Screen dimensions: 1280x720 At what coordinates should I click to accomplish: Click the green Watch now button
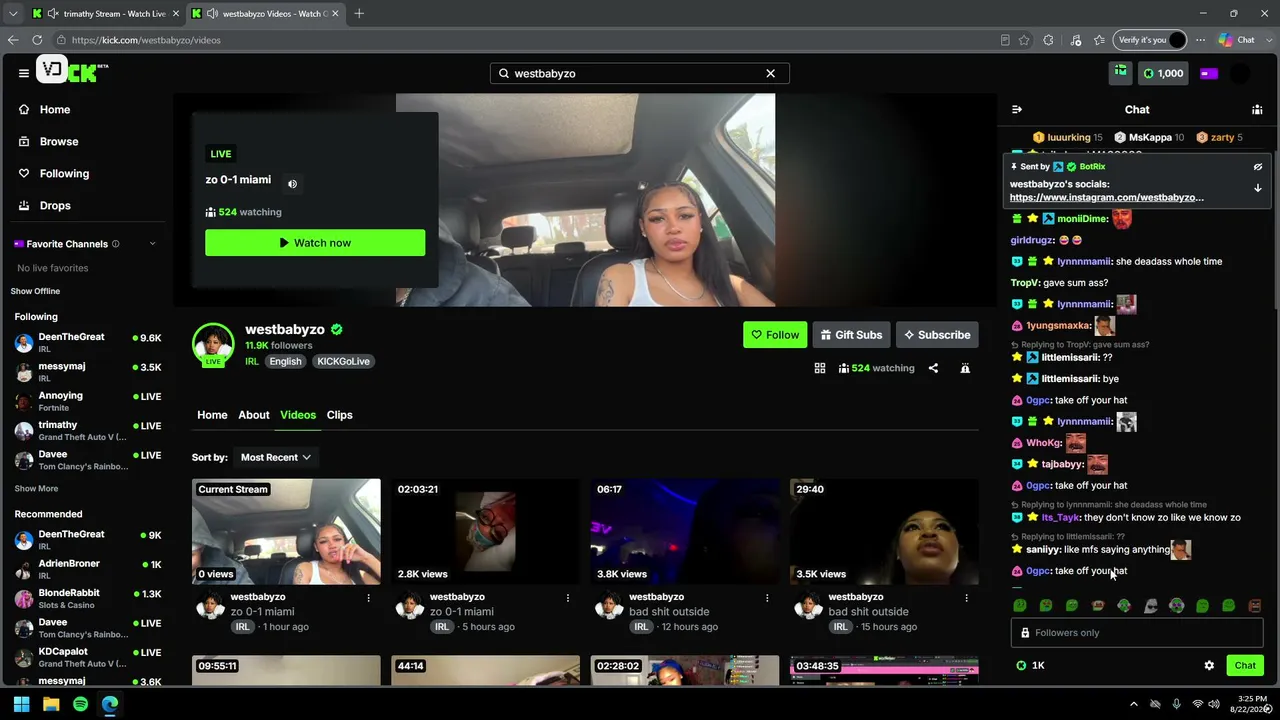point(315,243)
